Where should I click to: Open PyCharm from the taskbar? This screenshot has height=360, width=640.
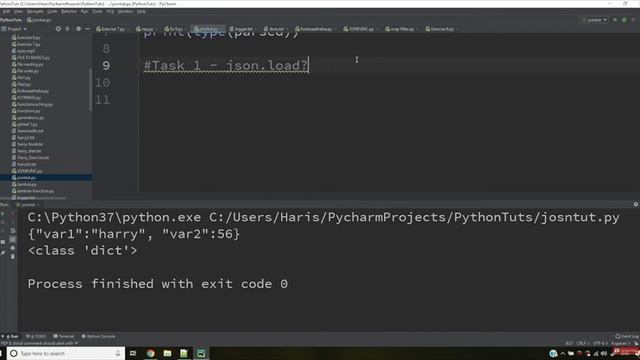coord(201,353)
